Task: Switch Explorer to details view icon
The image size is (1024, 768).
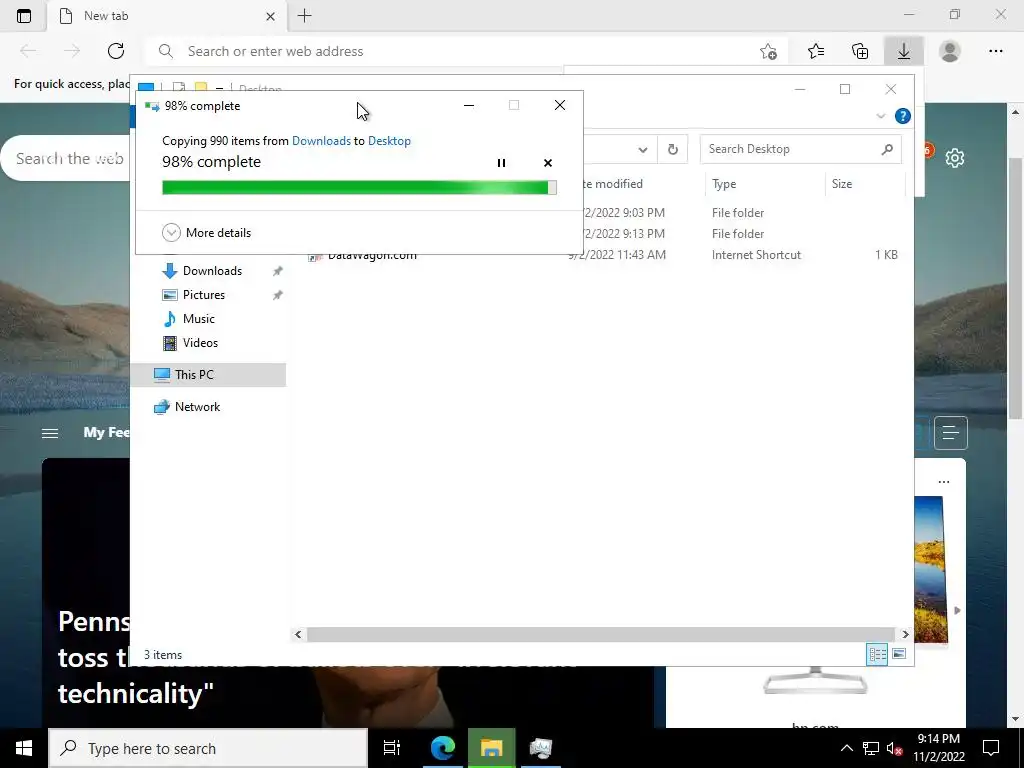Action: (877, 654)
